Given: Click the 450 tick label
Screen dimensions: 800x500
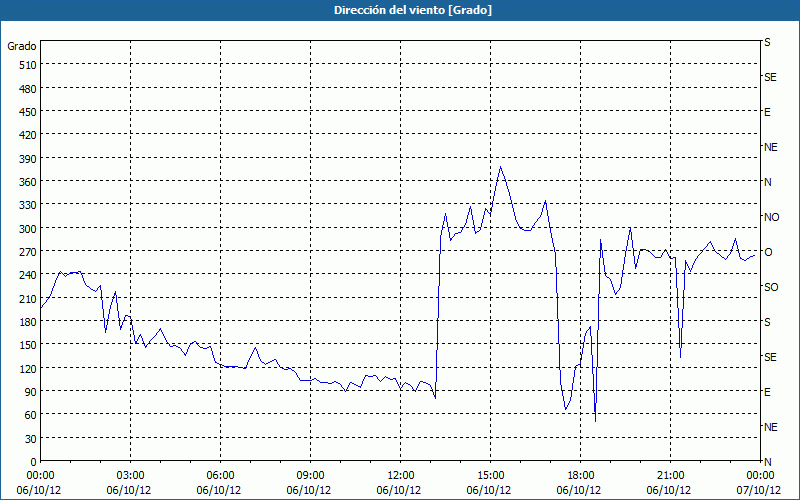Looking at the screenshot, I should click(x=28, y=112).
